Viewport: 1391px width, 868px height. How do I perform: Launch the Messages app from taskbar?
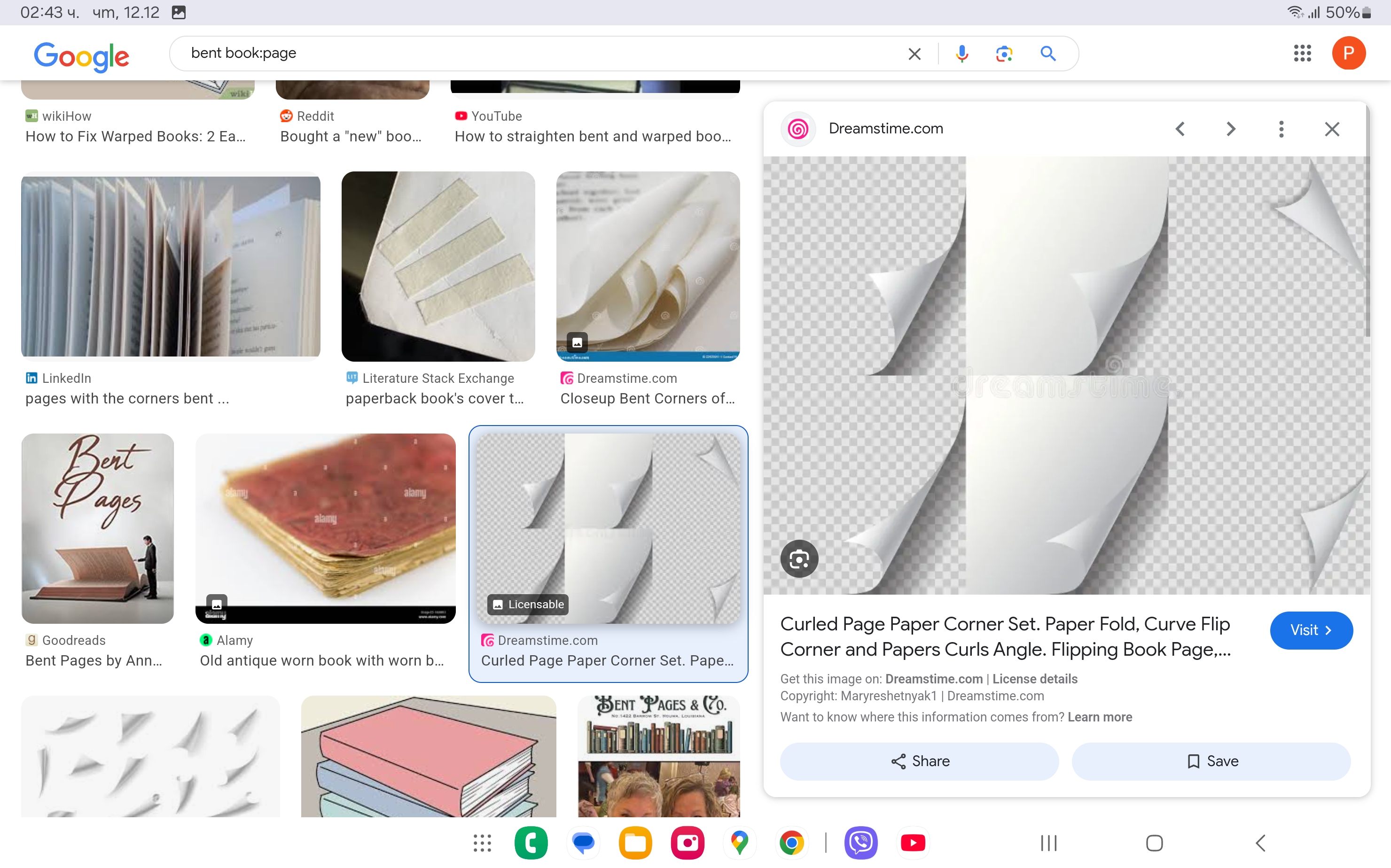pyautogui.click(x=583, y=843)
